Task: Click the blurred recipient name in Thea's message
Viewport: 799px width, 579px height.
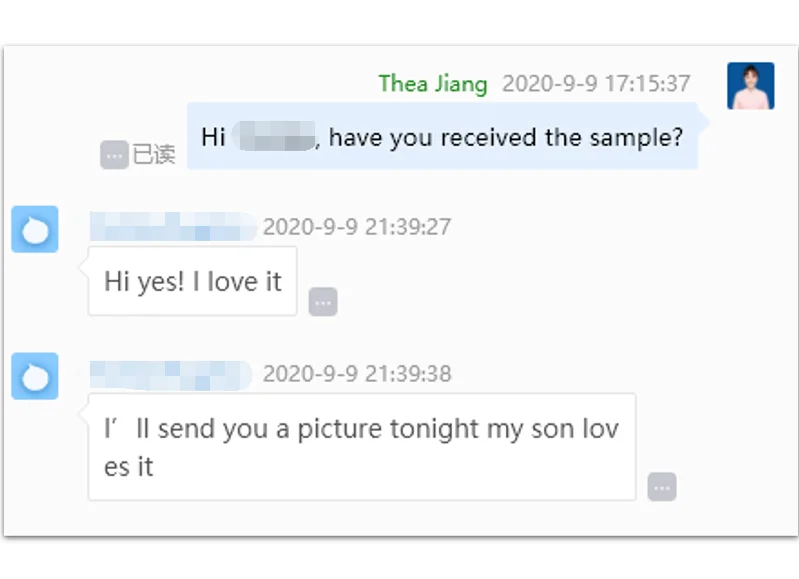Action: click(273, 137)
